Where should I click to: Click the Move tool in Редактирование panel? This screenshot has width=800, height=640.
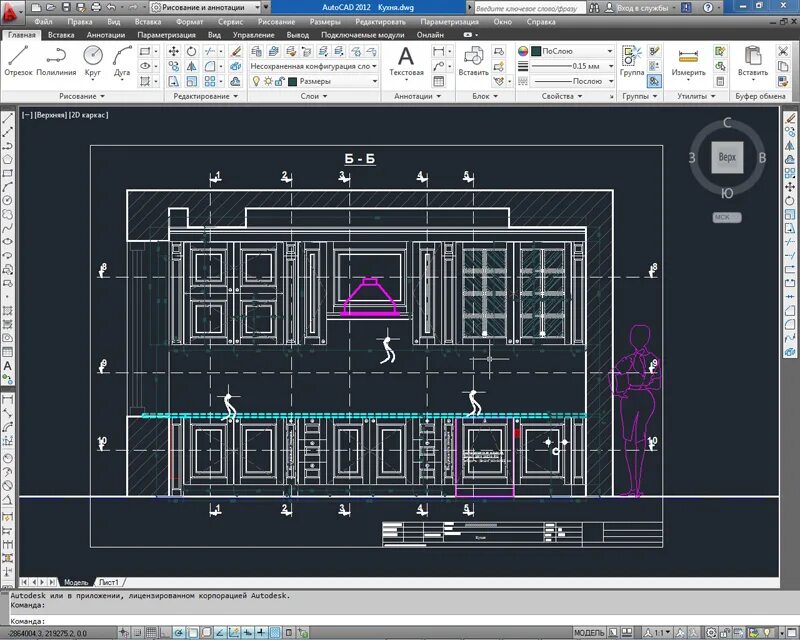pos(173,51)
